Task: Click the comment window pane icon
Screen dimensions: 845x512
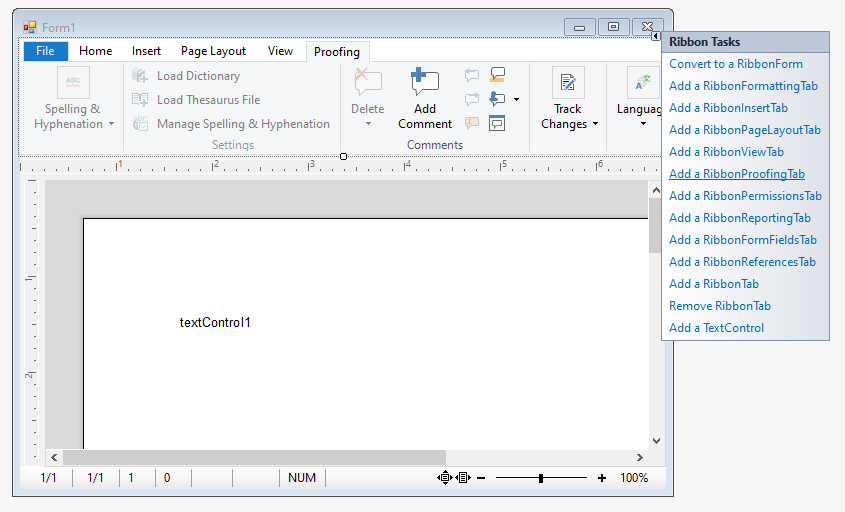Action: [497, 123]
